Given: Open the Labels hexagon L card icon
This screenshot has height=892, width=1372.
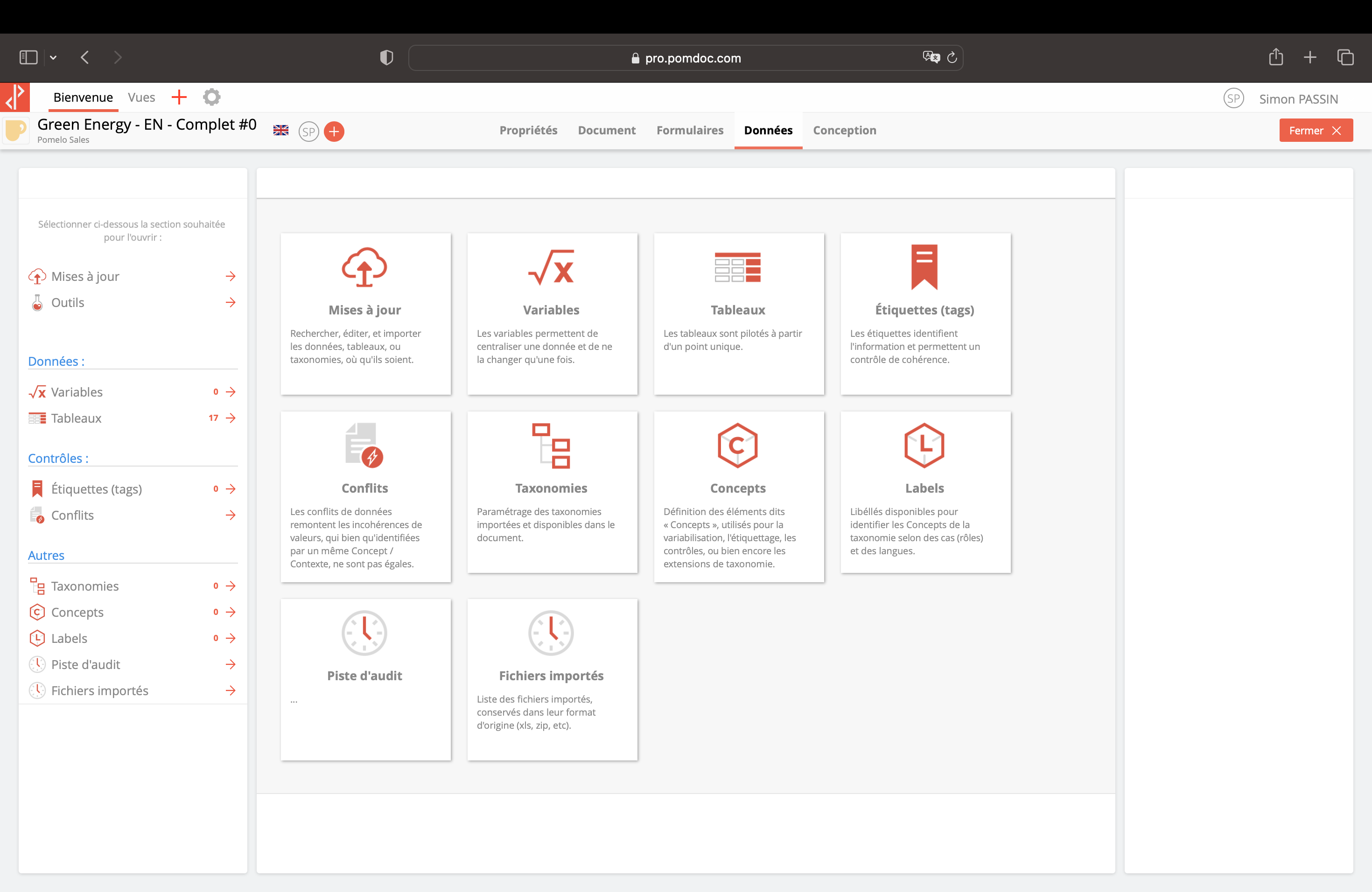Looking at the screenshot, I should [924, 445].
